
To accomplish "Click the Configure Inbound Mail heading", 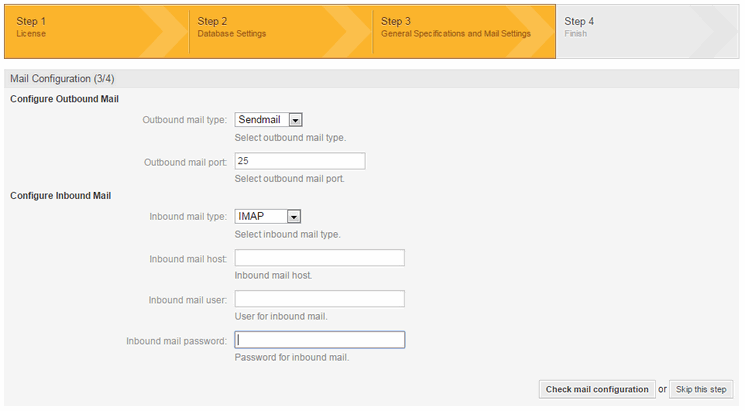I will (60, 195).
